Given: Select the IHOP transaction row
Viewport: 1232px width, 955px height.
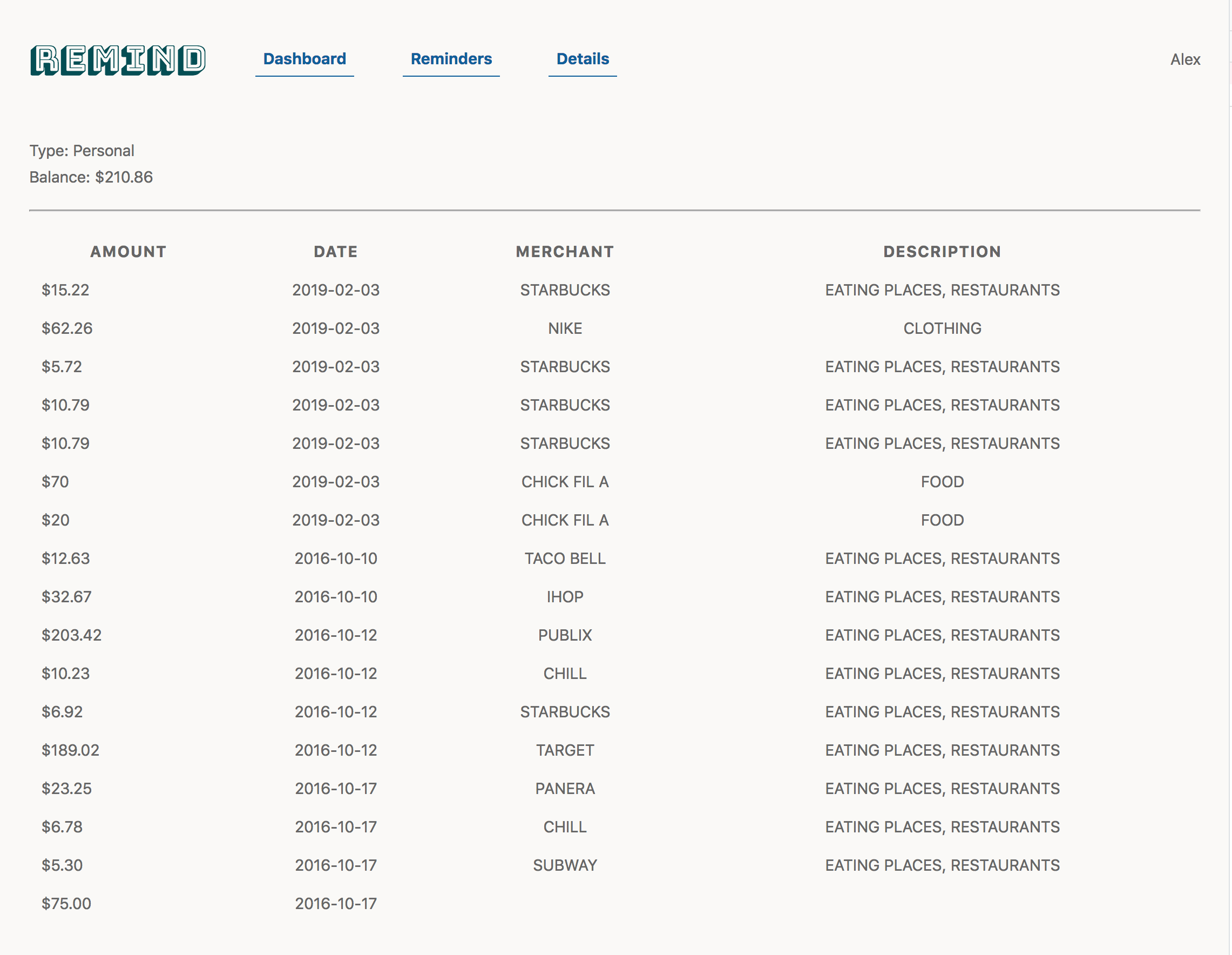Looking at the screenshot, I should click(565, 596).
